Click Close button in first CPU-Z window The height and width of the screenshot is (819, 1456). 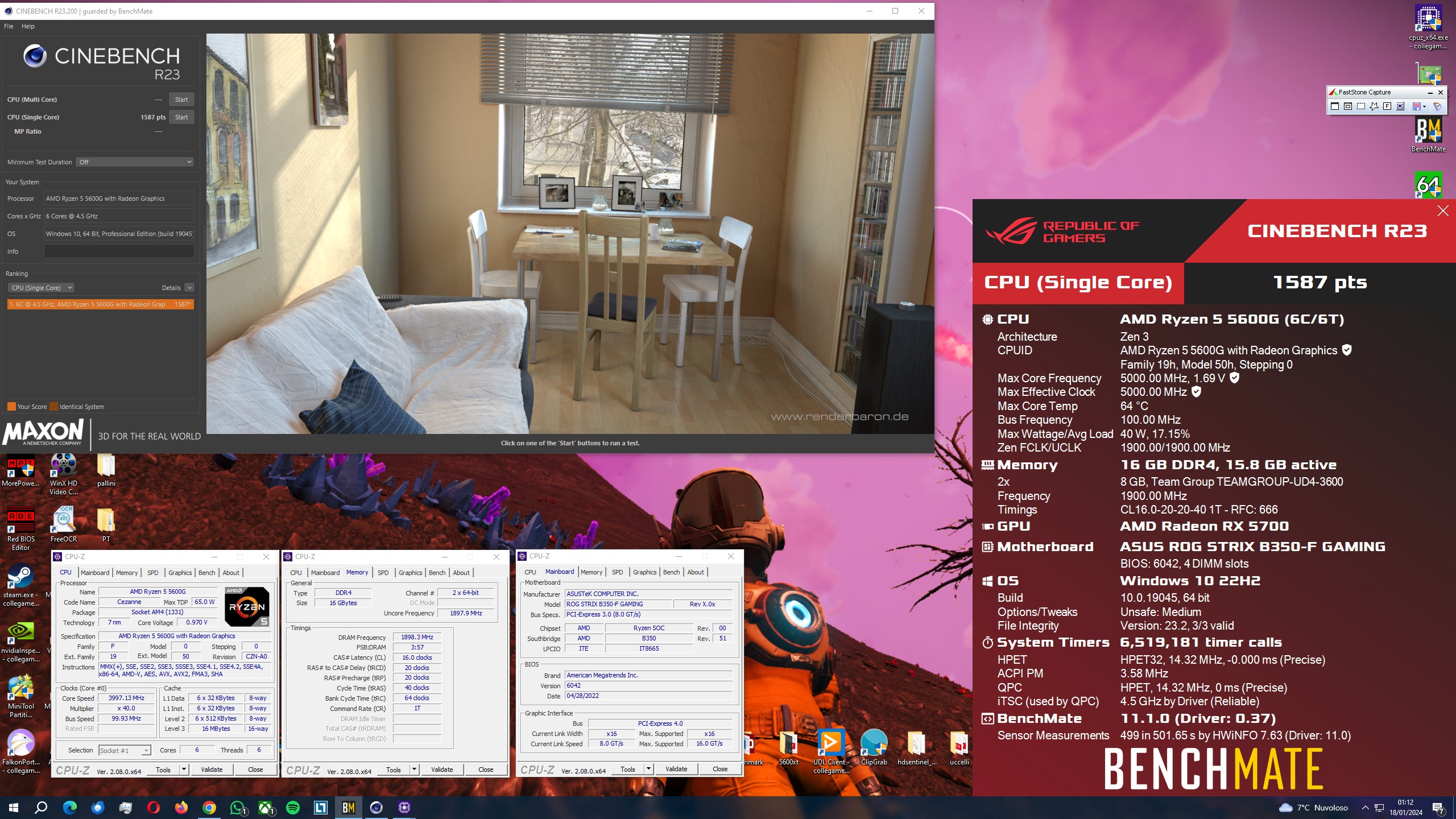pyautogui.click(x=255, y=770)
